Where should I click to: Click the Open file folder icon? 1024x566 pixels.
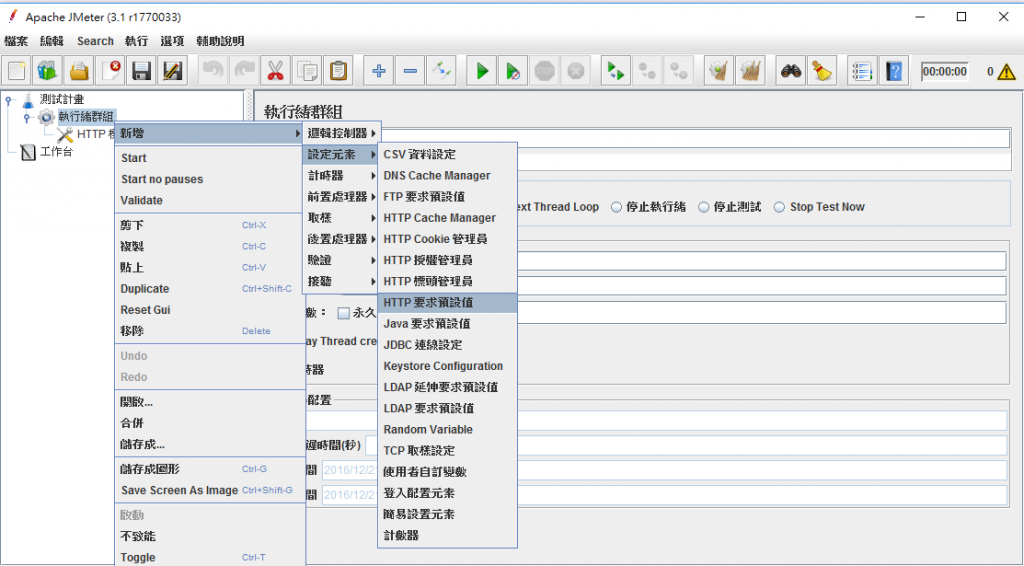tap(79, 71)
